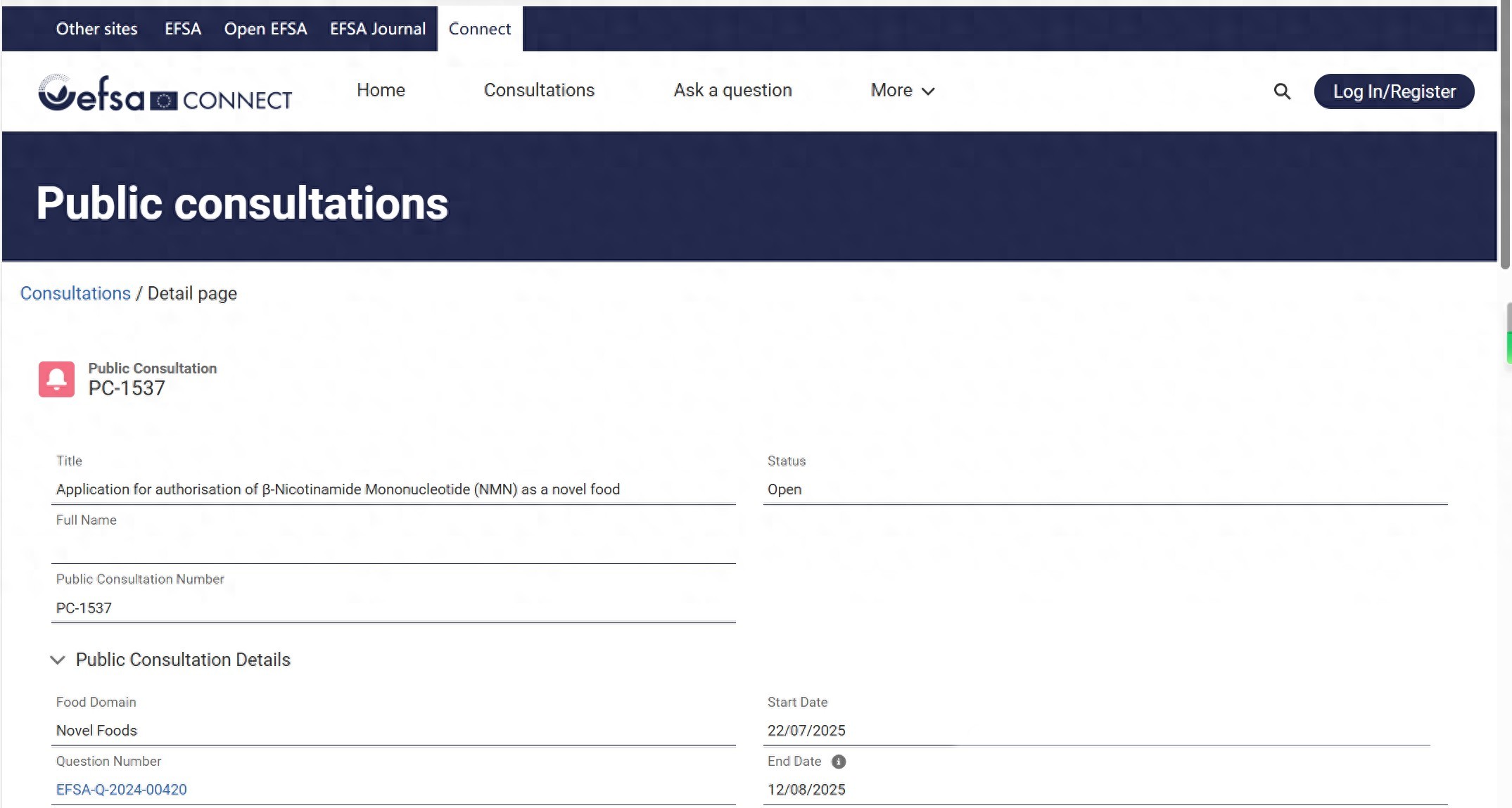Click the Log In/Register button
The image size is (1512, 808).
tap(1394, 91)
